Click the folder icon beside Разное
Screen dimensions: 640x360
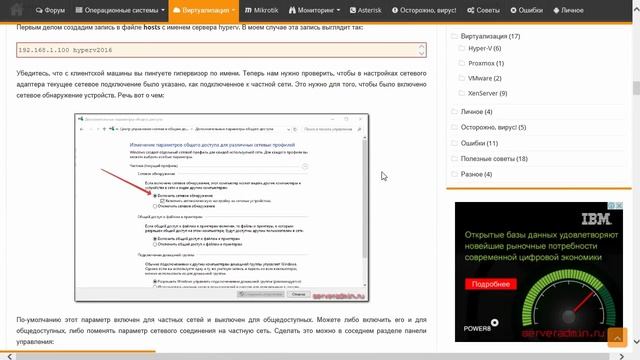[x=454, y=174]
